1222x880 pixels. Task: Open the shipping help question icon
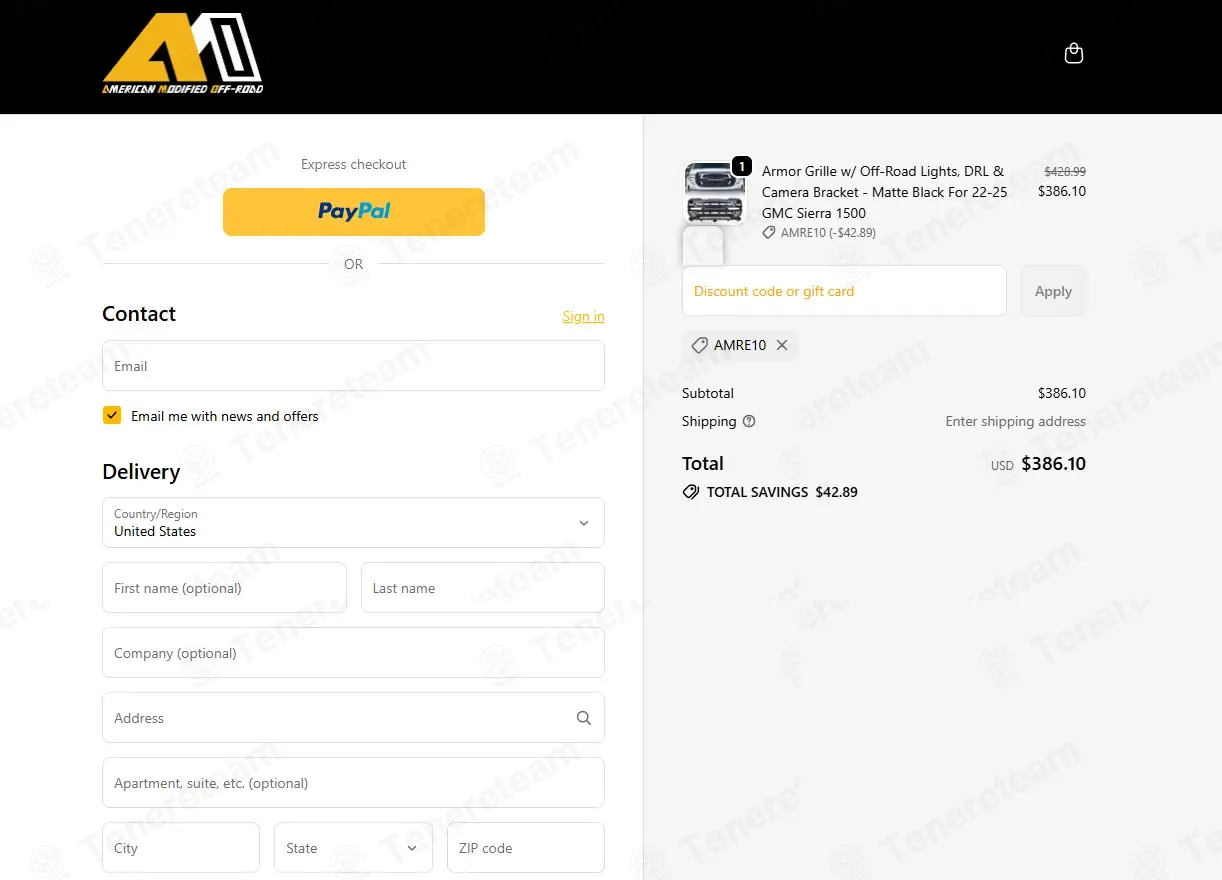tap(749, 421)
